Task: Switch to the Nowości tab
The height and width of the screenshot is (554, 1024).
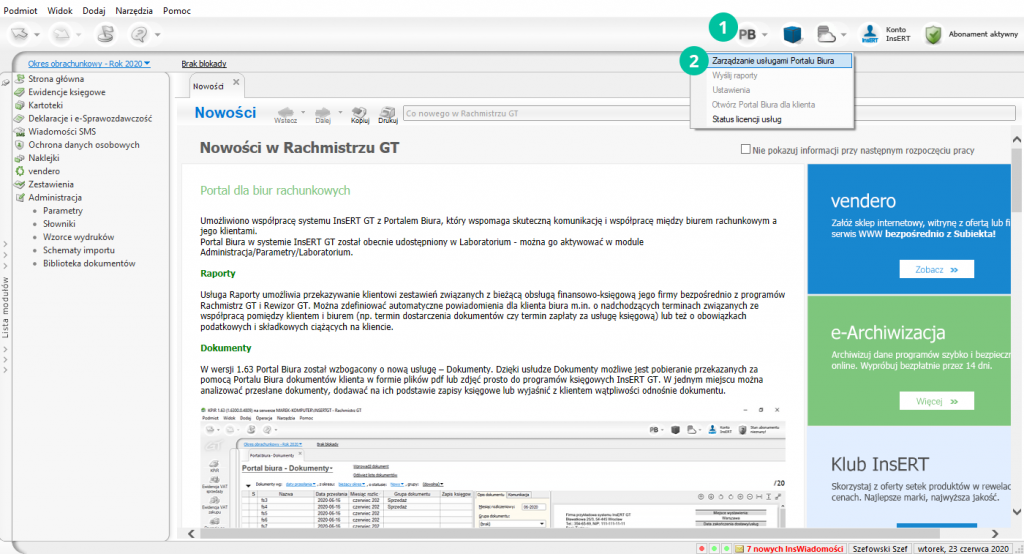Action: [x=208, y=86]
